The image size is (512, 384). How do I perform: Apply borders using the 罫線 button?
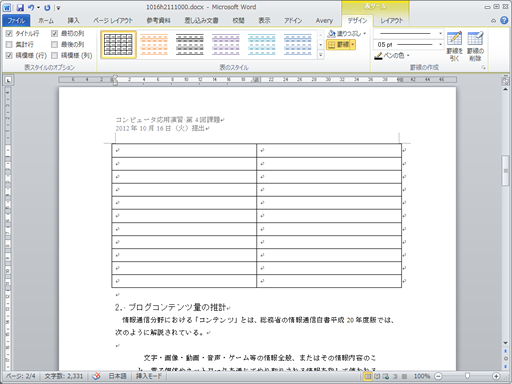click(338, 44)
